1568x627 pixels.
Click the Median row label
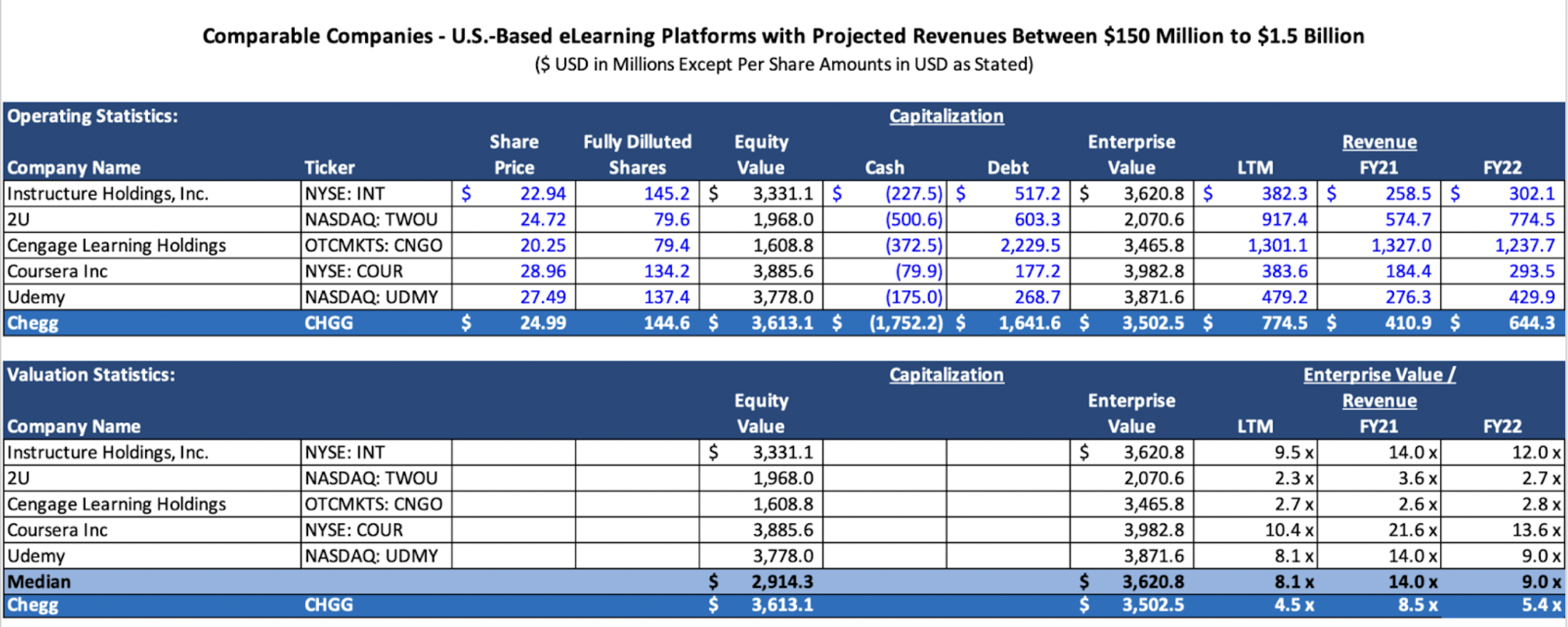coord(39,581)
